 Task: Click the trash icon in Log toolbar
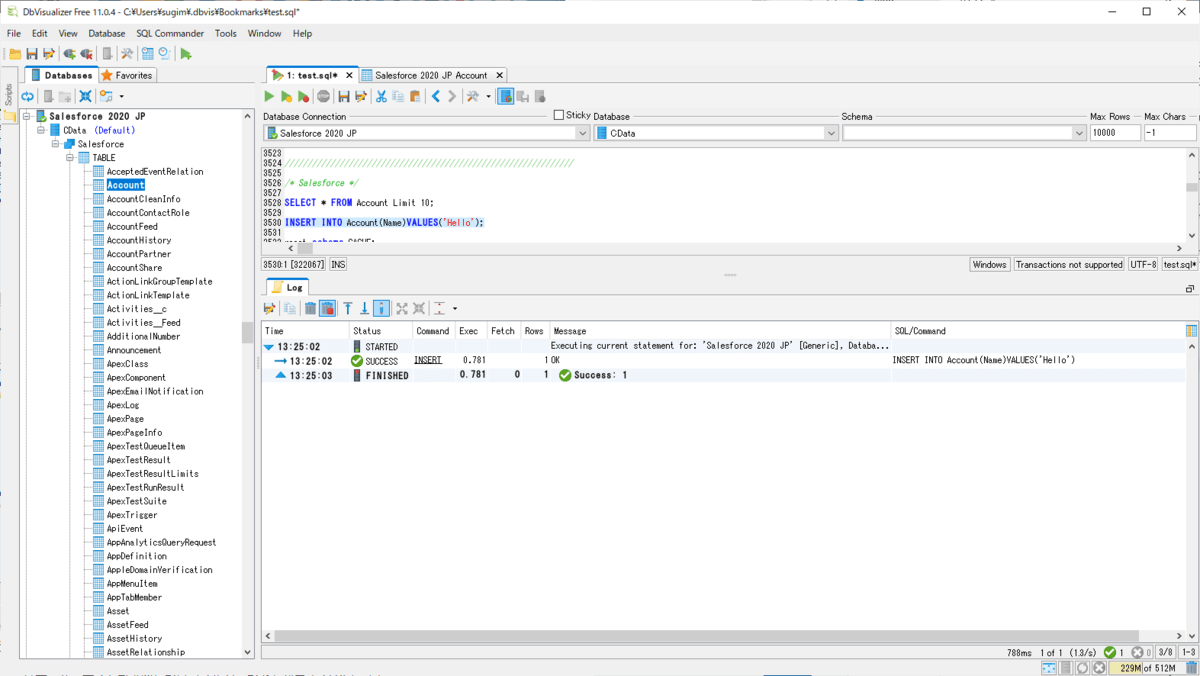click(x=310, y=309)
